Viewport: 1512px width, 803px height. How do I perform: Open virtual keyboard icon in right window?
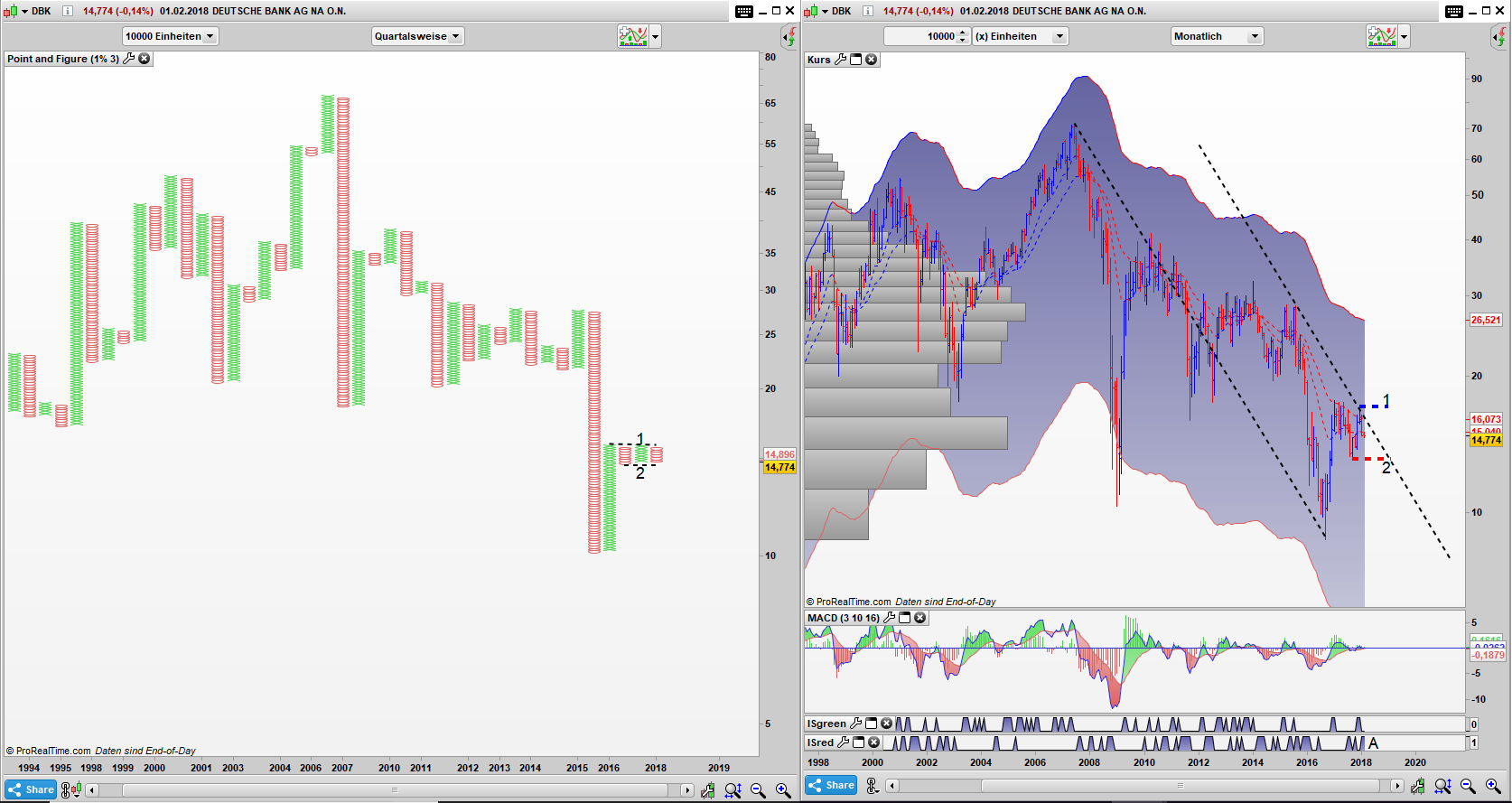tap(1453, 11)
